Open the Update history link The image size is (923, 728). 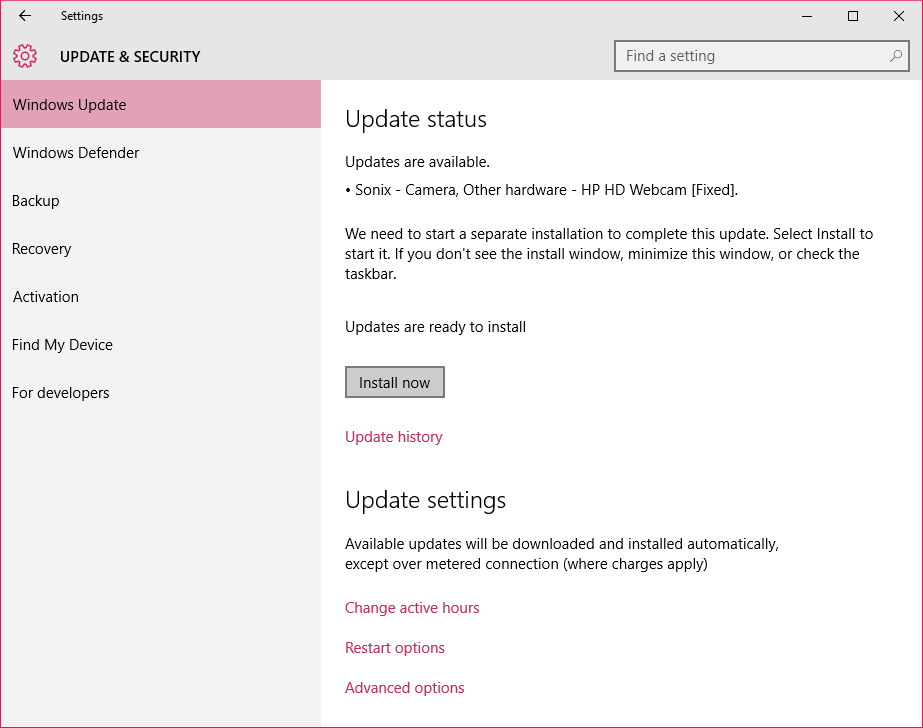point(393,437)
